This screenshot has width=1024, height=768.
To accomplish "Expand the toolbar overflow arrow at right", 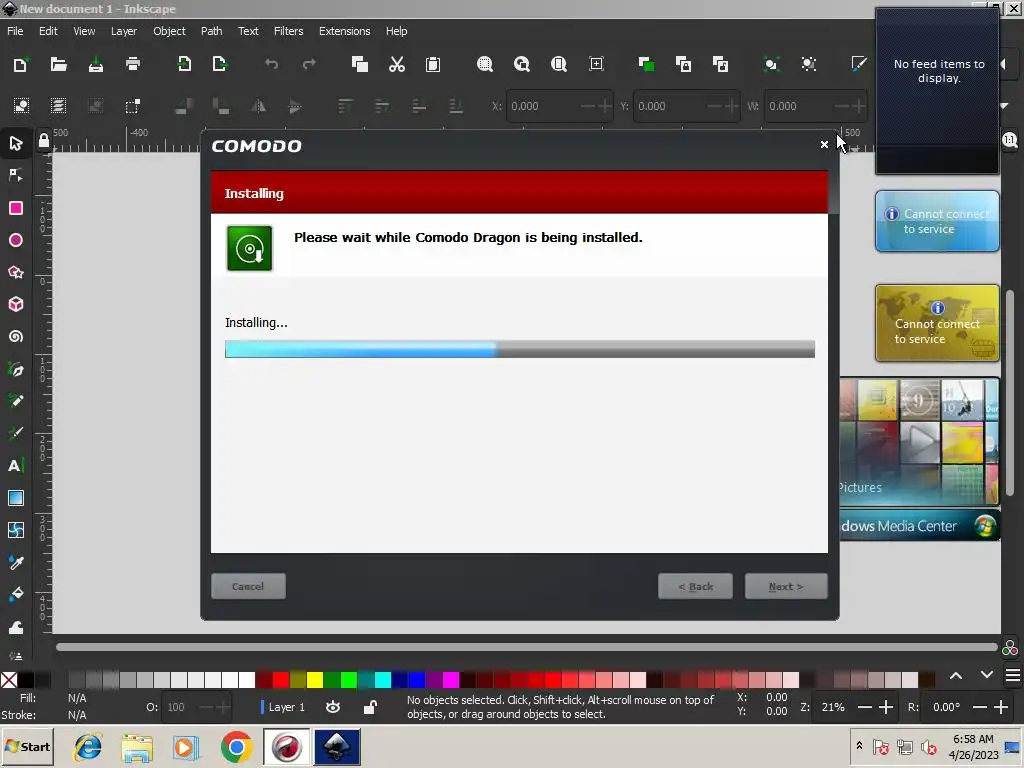I will (x=1004, y=106).
